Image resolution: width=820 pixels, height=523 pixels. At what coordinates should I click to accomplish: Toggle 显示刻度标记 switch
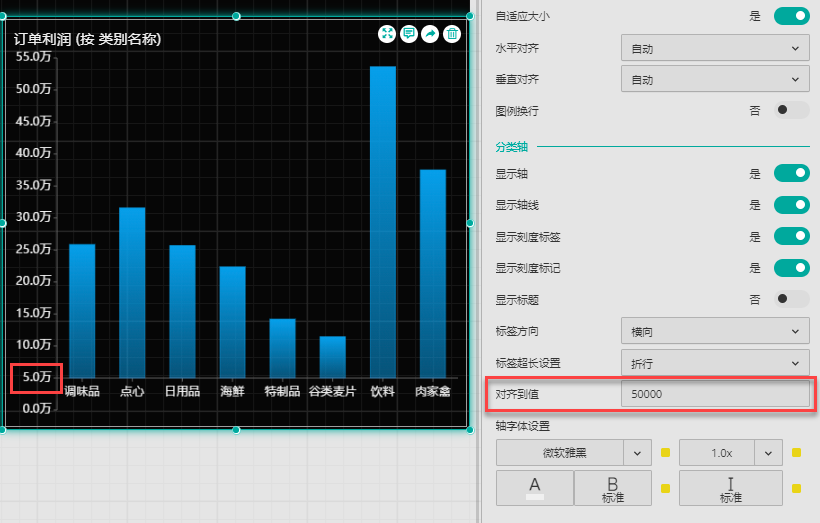tap(792, 268)
